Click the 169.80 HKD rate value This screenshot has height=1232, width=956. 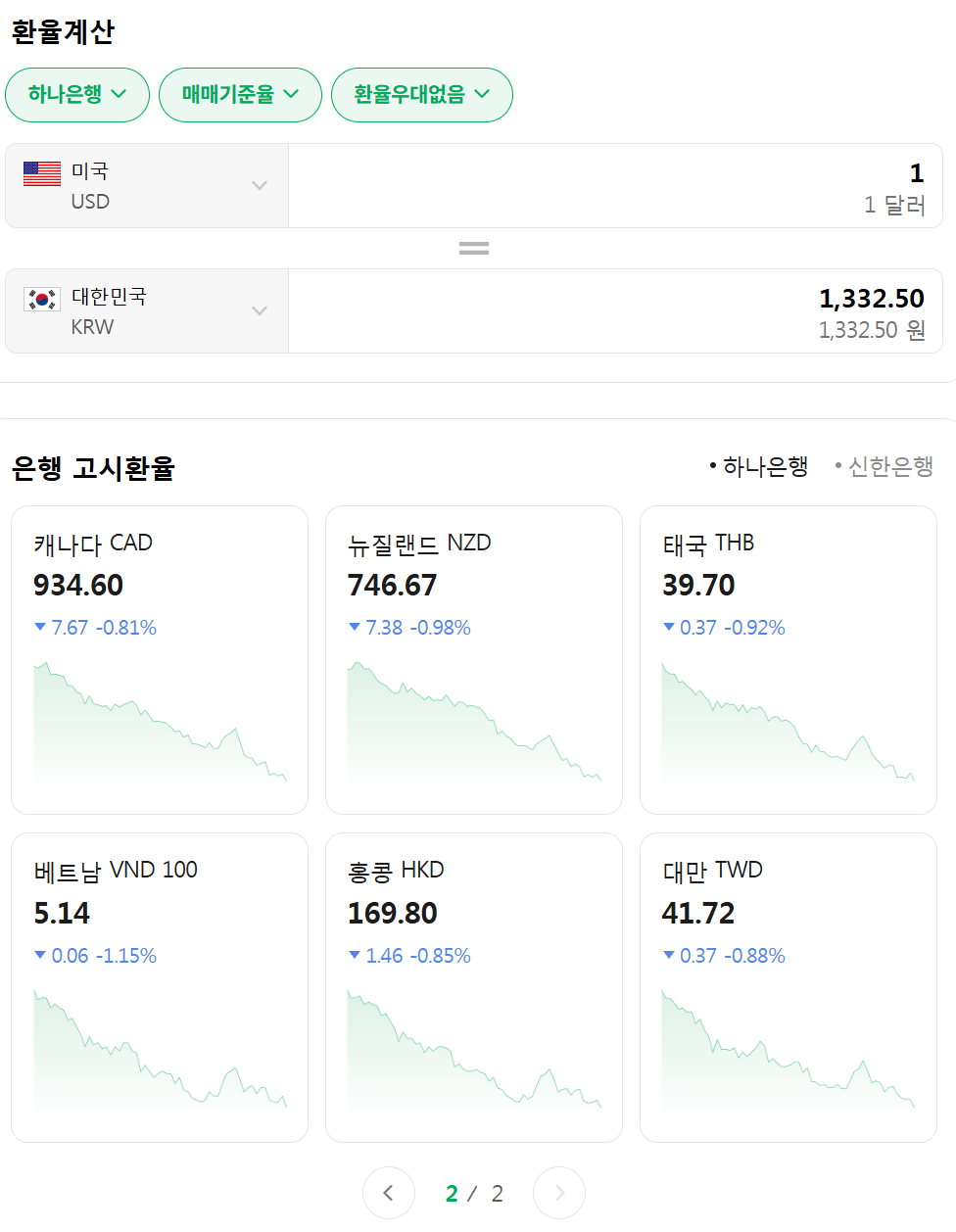pyautogui.click(x=393, y=914)
